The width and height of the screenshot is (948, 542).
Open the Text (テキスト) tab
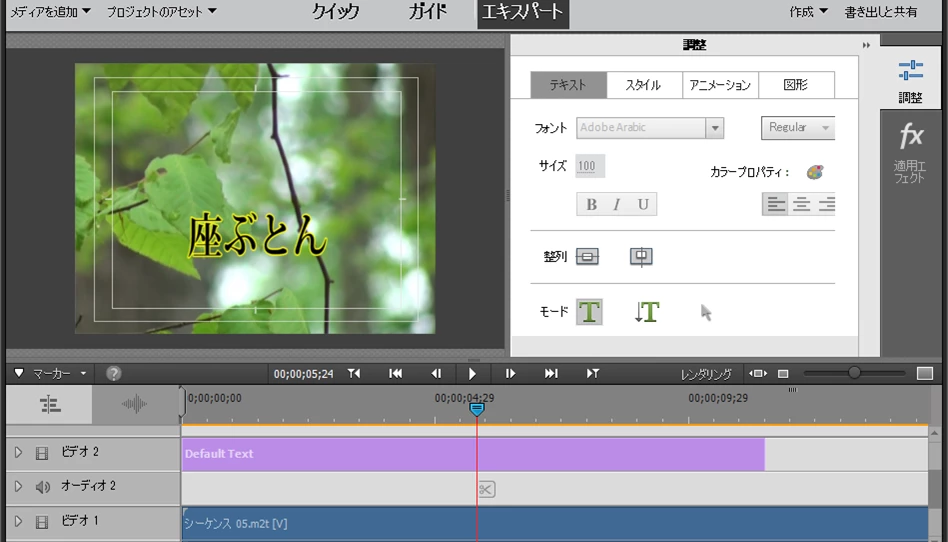(x=568, y=85)
